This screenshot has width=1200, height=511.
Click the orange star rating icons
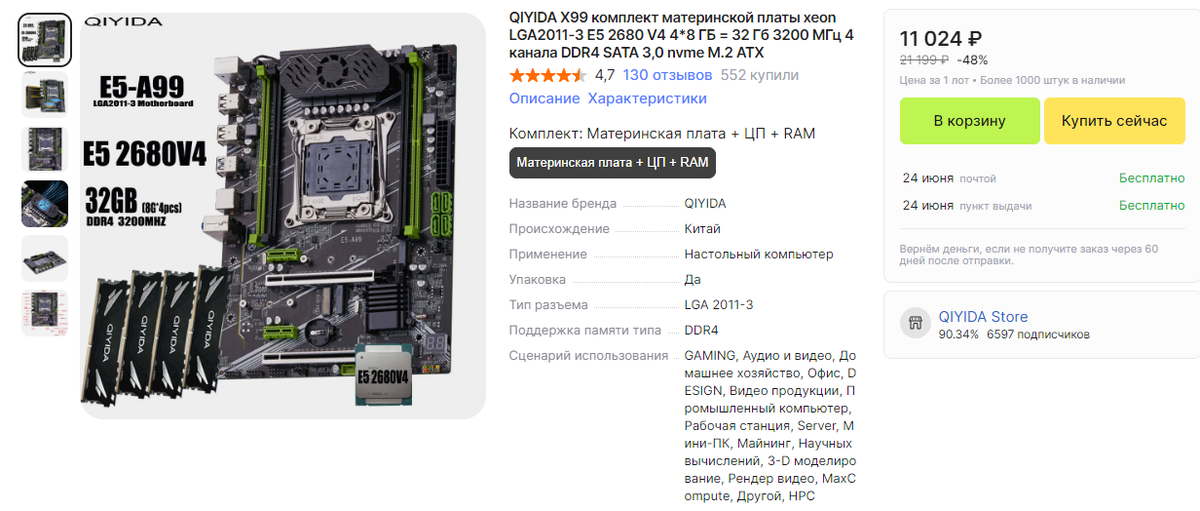[x=547, y=75]
